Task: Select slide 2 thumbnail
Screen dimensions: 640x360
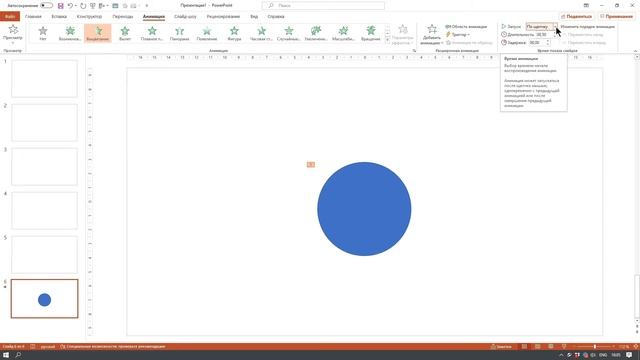Action: pyautogui.click(x=44, y=122)
